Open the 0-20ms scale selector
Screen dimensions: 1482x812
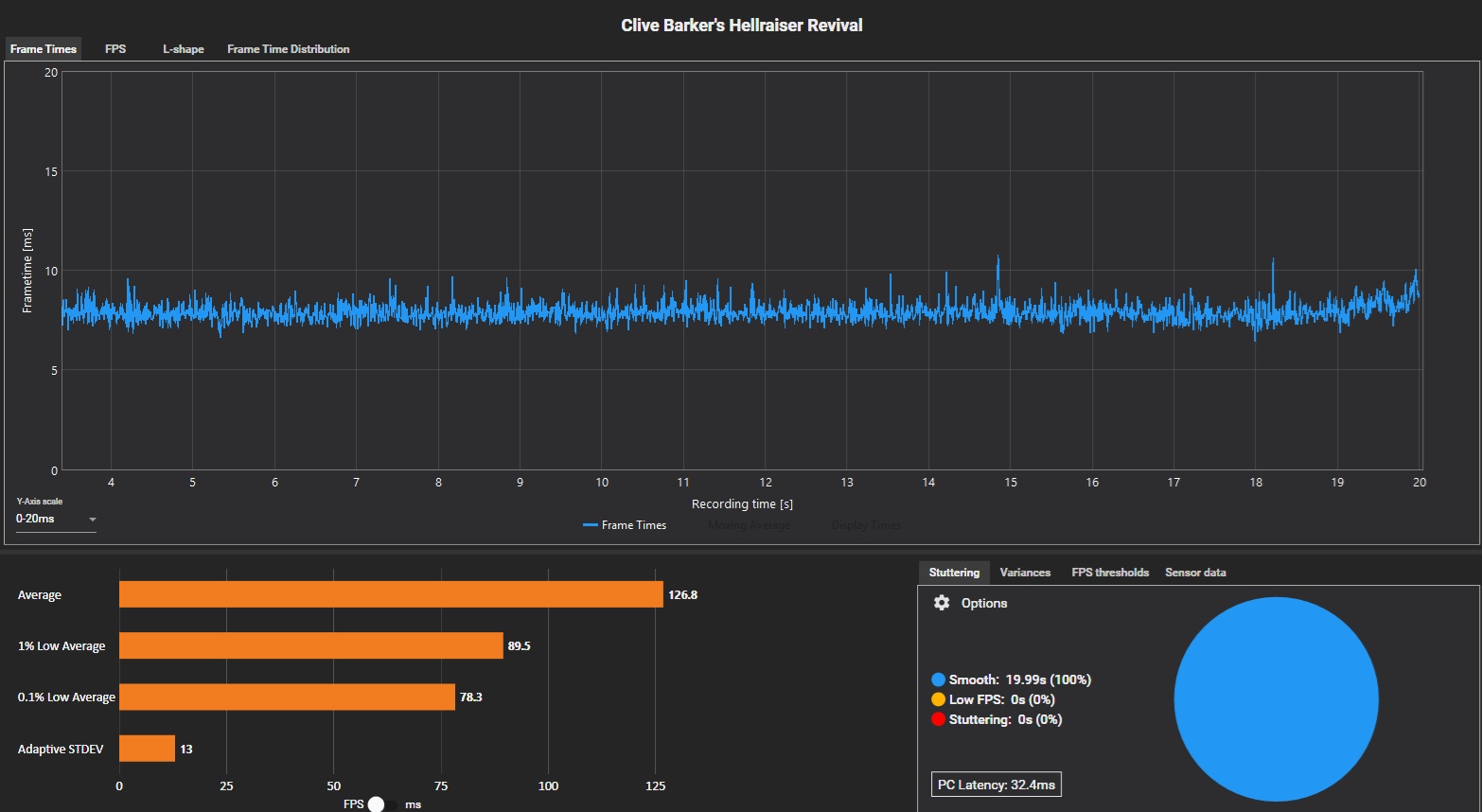pos(56,519)
